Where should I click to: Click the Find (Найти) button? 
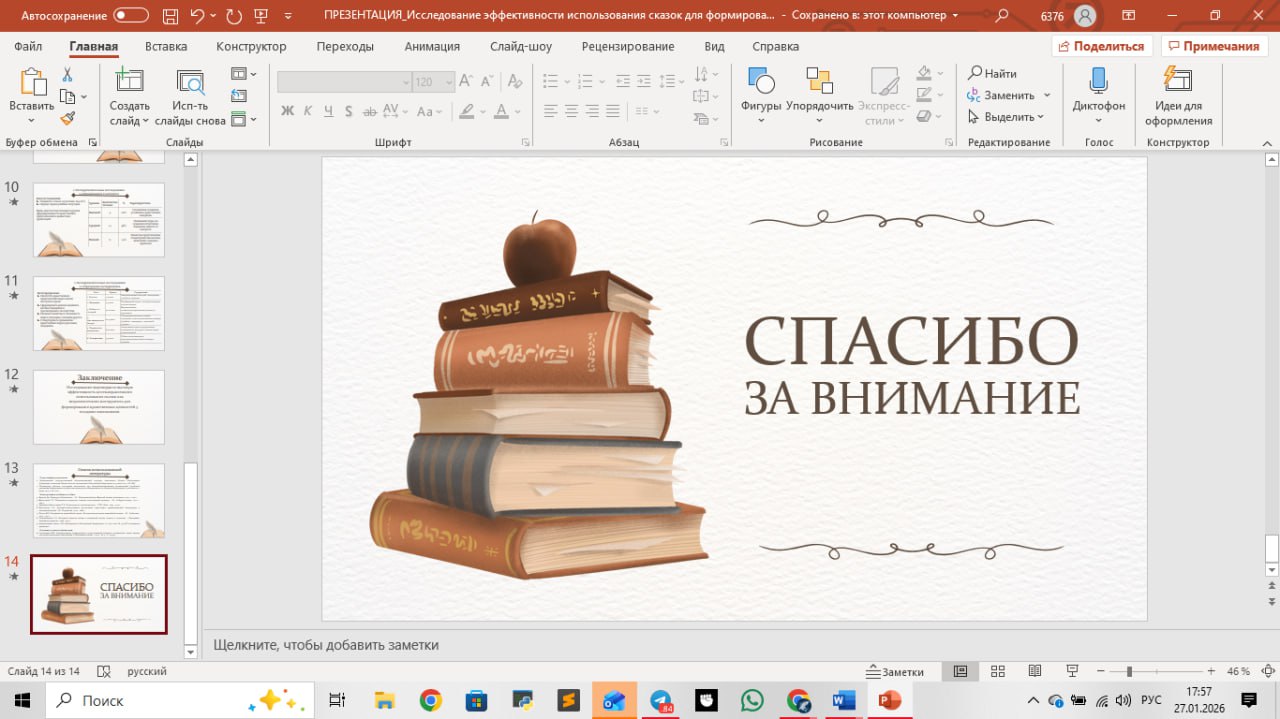[992, 73]
